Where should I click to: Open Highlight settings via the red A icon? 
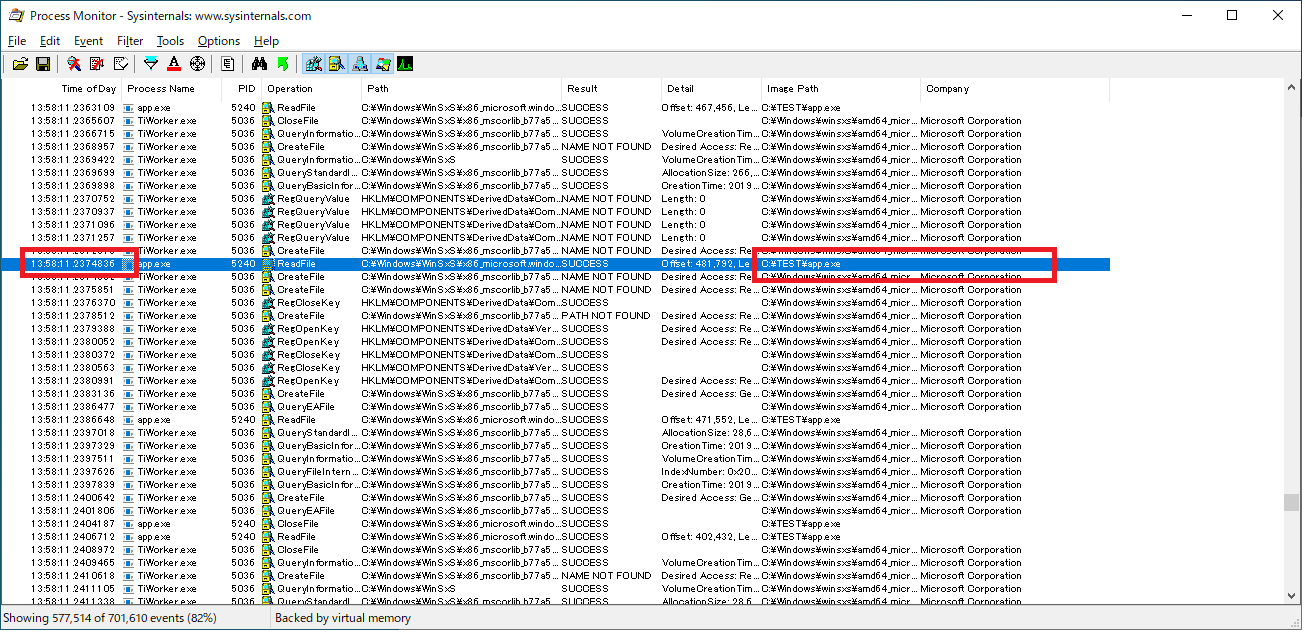174,64
